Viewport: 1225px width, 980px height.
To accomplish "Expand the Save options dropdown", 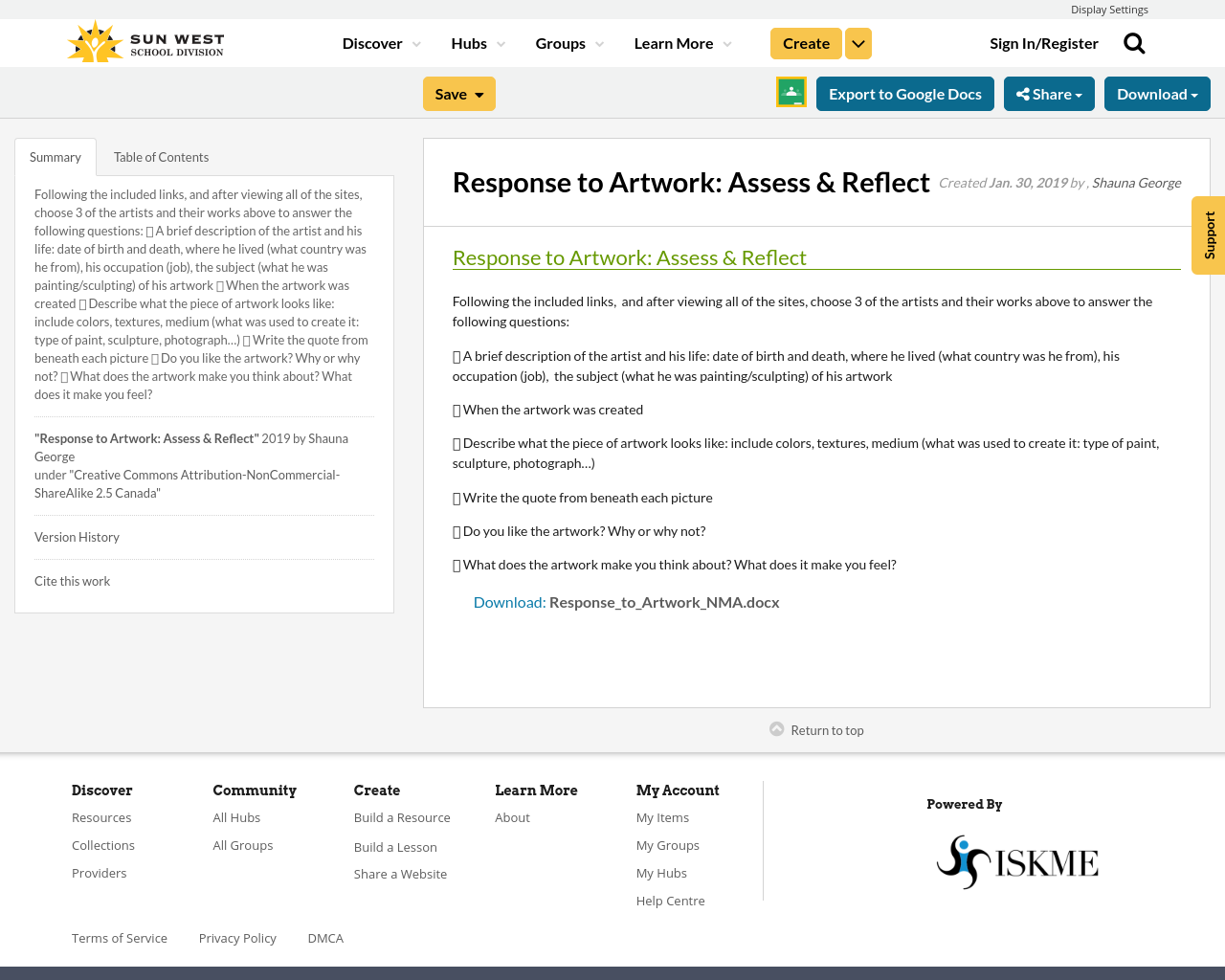I will [478, 93].
